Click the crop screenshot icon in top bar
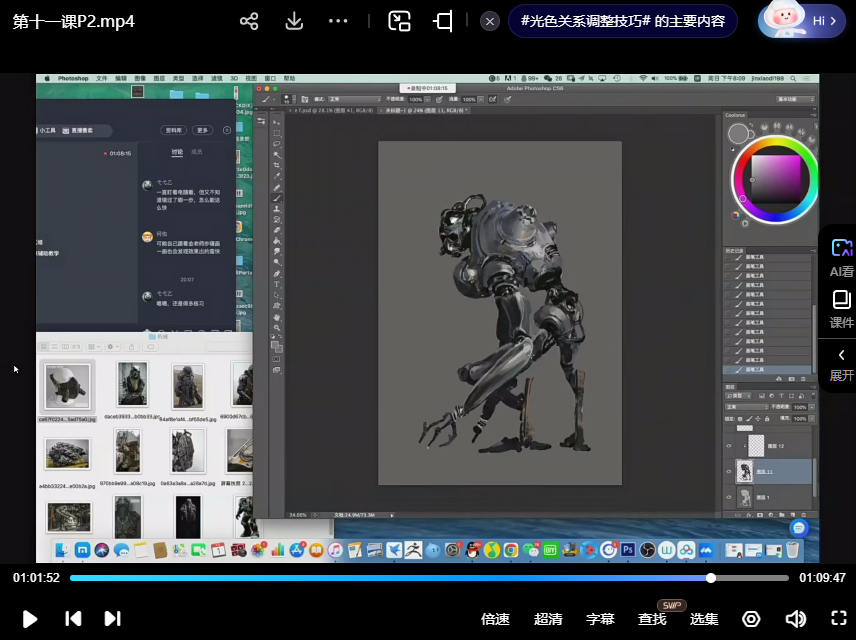 tap(443, 21)
